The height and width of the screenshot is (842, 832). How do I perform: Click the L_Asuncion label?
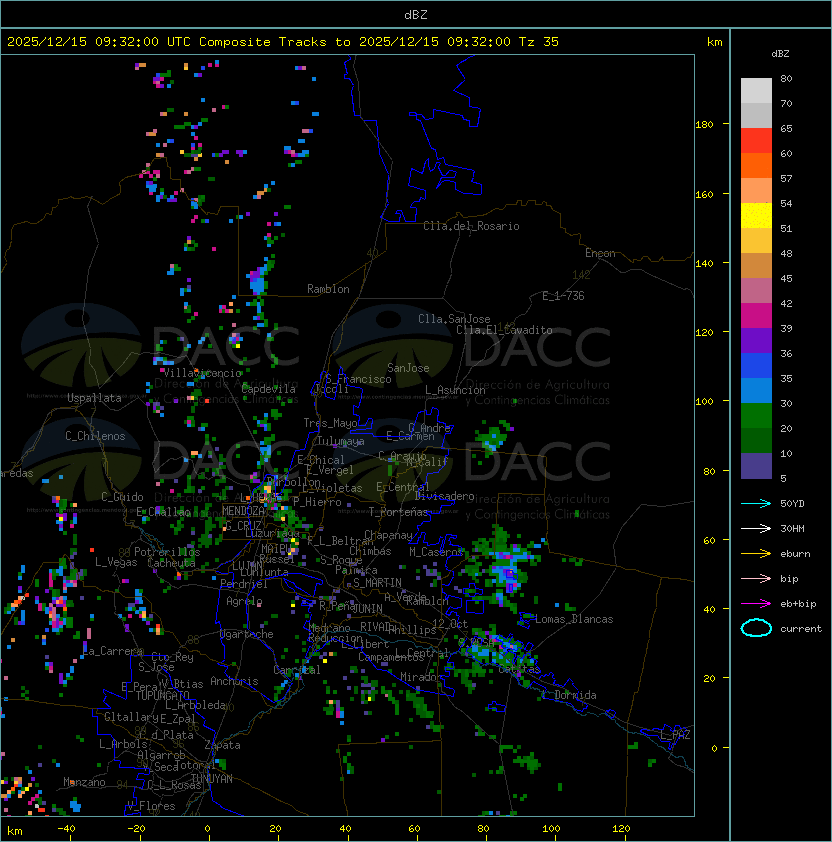point(455,390)
